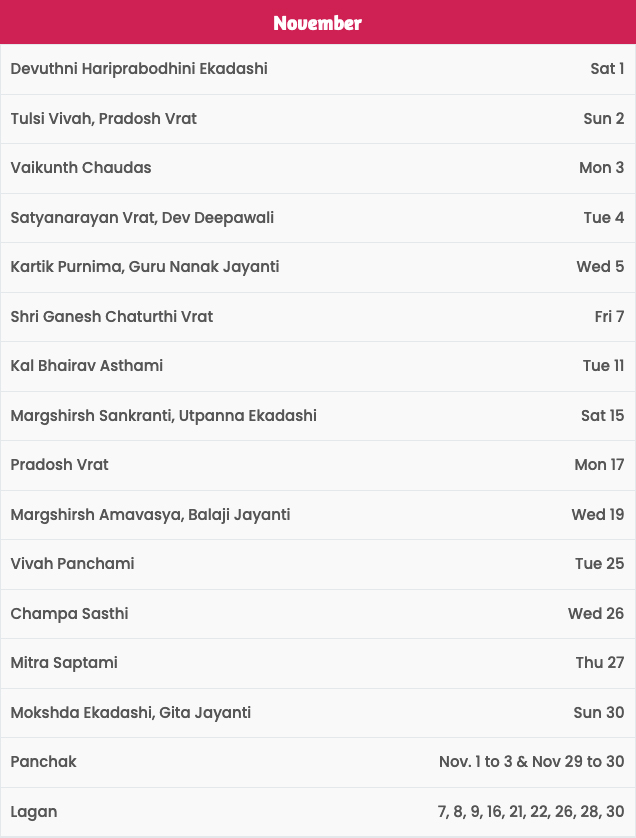Click the Mon 17 date cell
636x838 pixels.
point(599,465)
